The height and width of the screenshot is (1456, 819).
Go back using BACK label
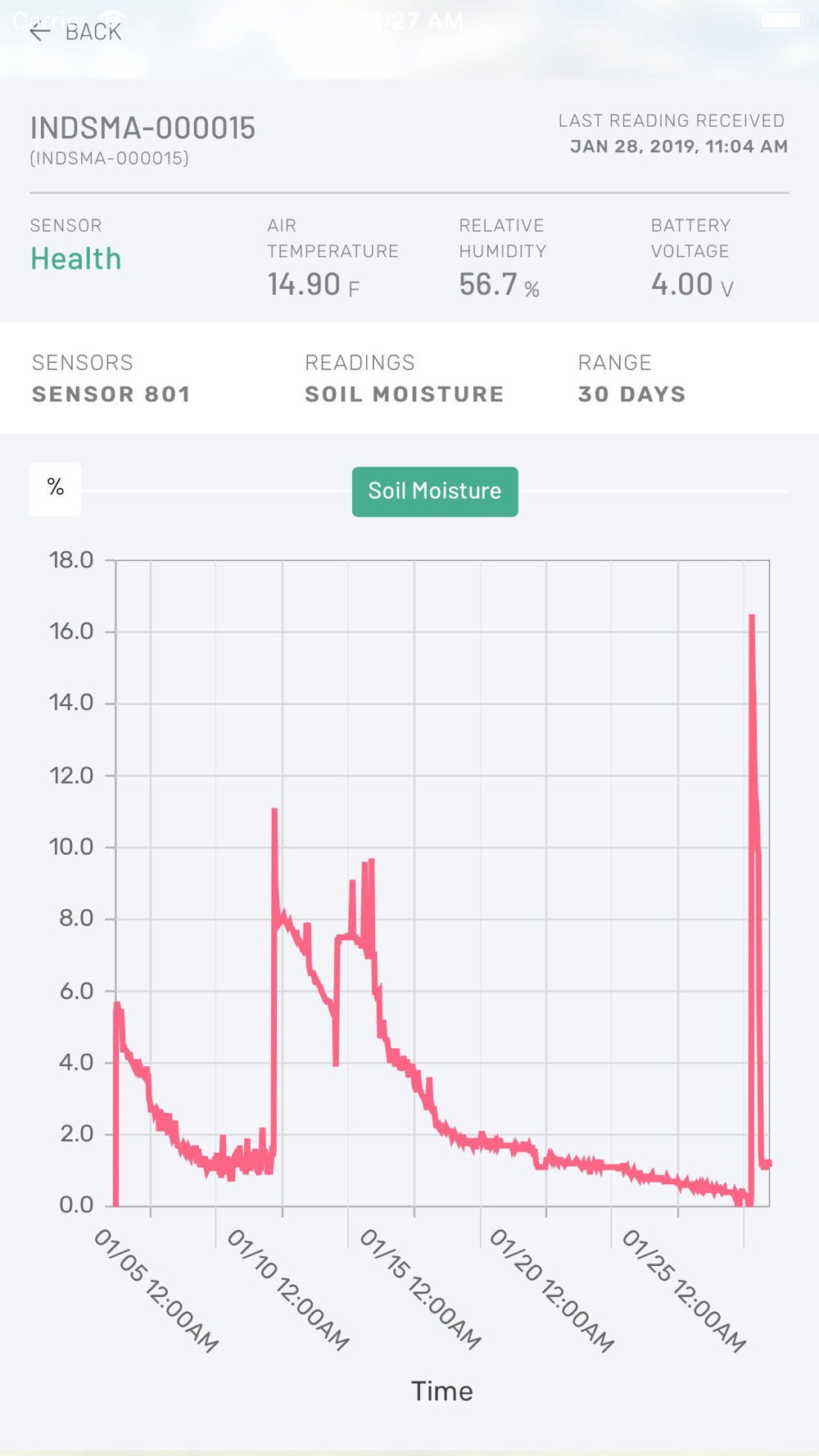[x=93, y=32]
